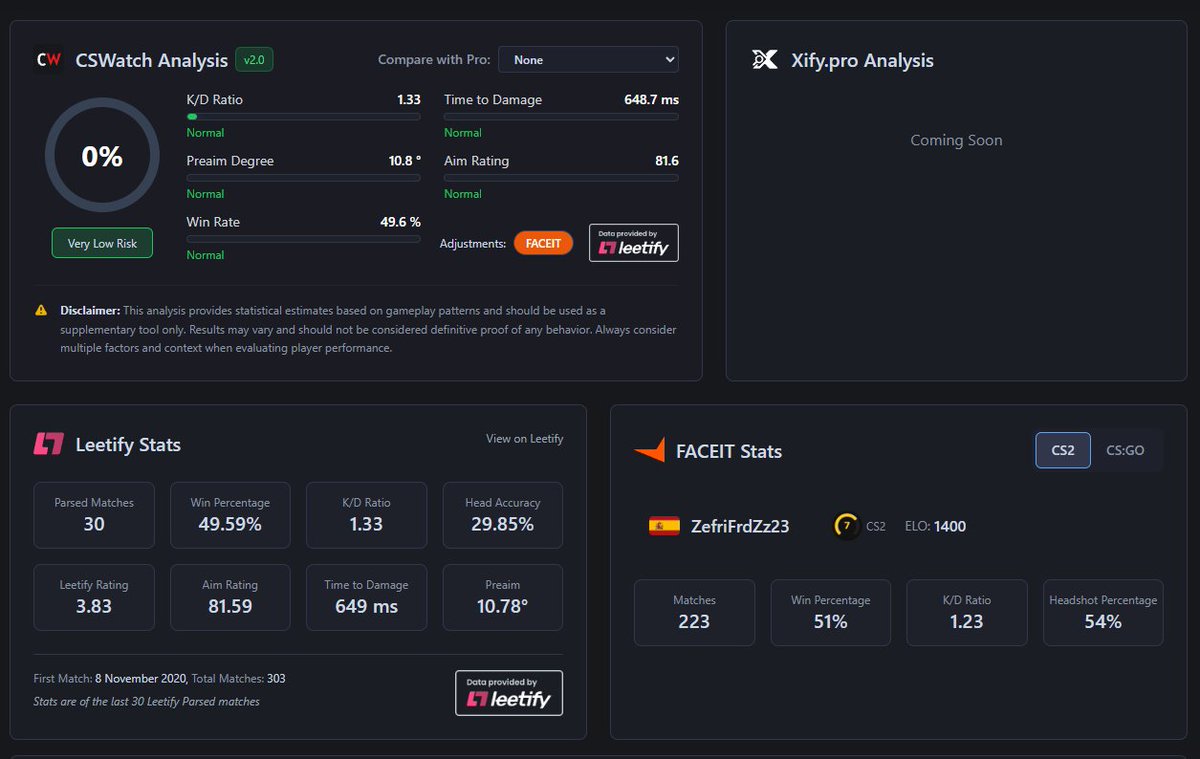The width and height of the screenshot is (1200, 759).
Task: Click the Compare with Pro label
Action: tap(434, 60)
